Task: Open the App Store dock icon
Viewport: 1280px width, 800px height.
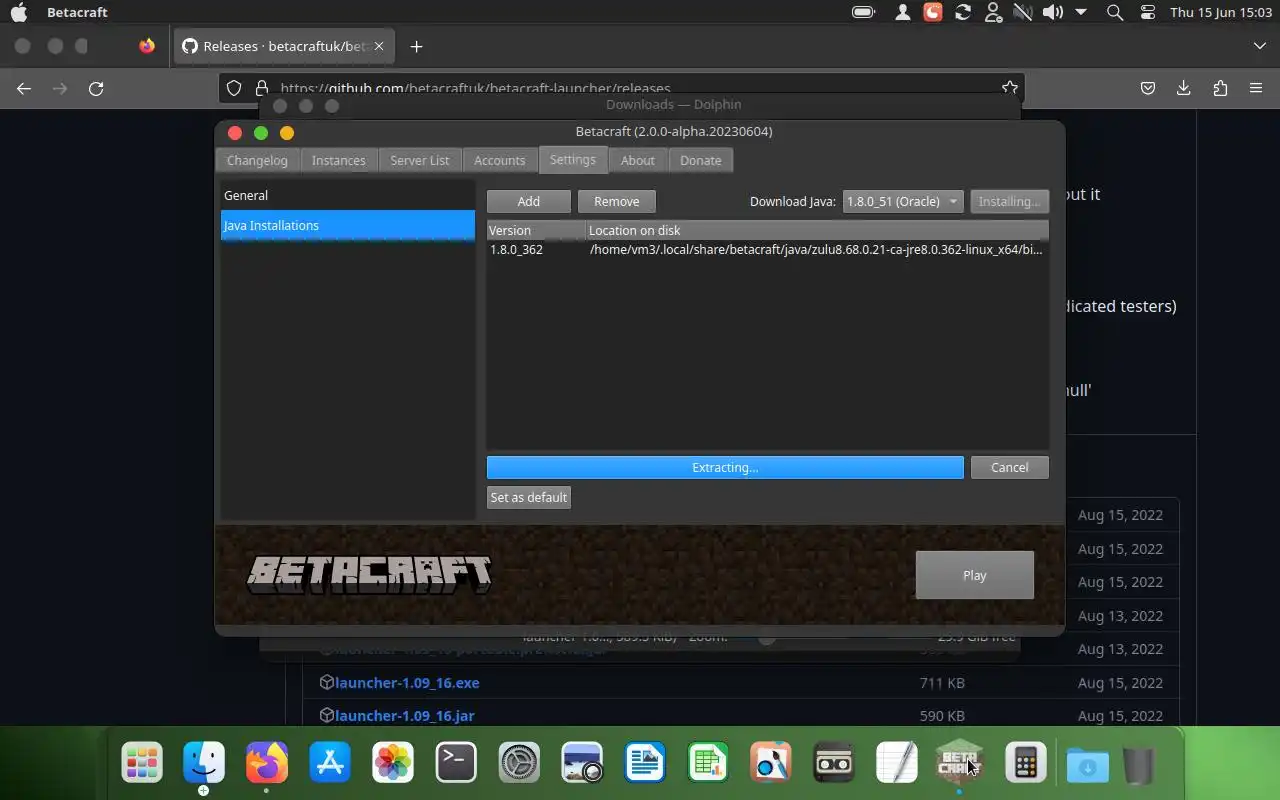Action: (x=330, y=763)
